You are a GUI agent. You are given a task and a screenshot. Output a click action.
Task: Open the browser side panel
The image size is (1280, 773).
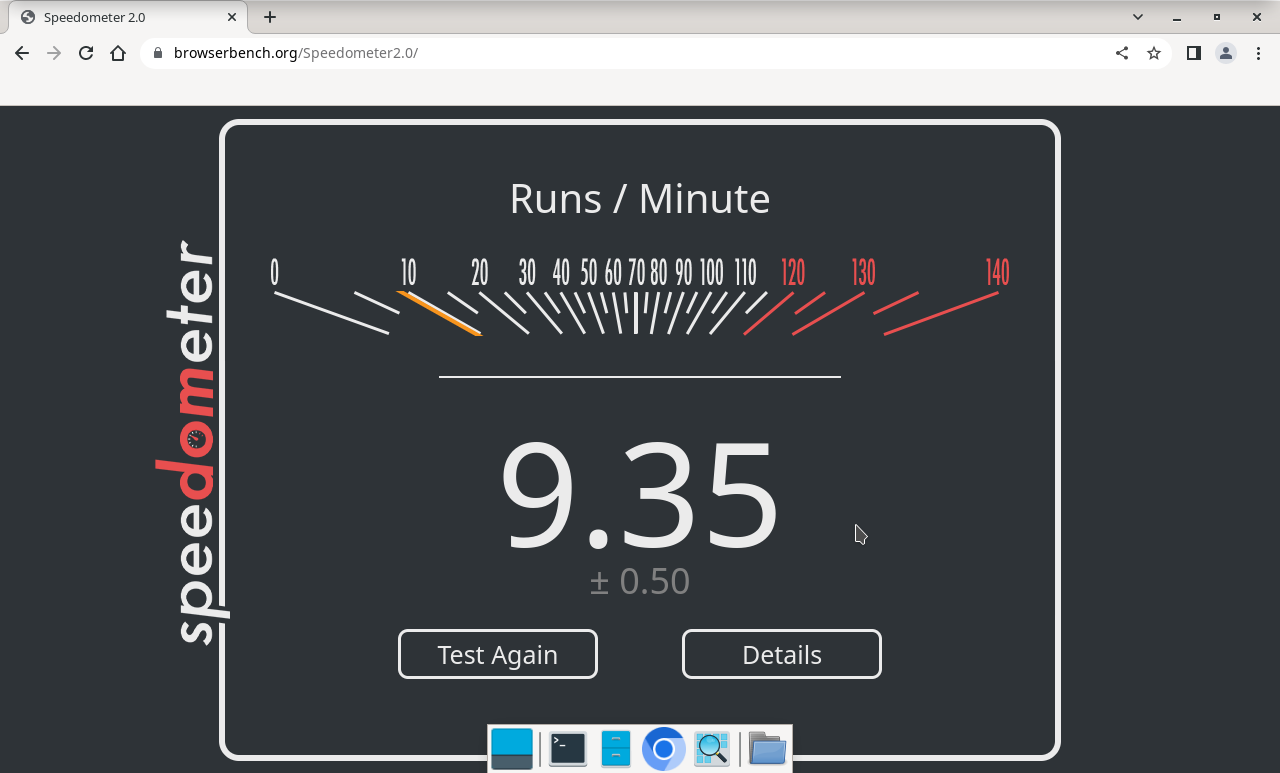click(x=1194, y=53)
